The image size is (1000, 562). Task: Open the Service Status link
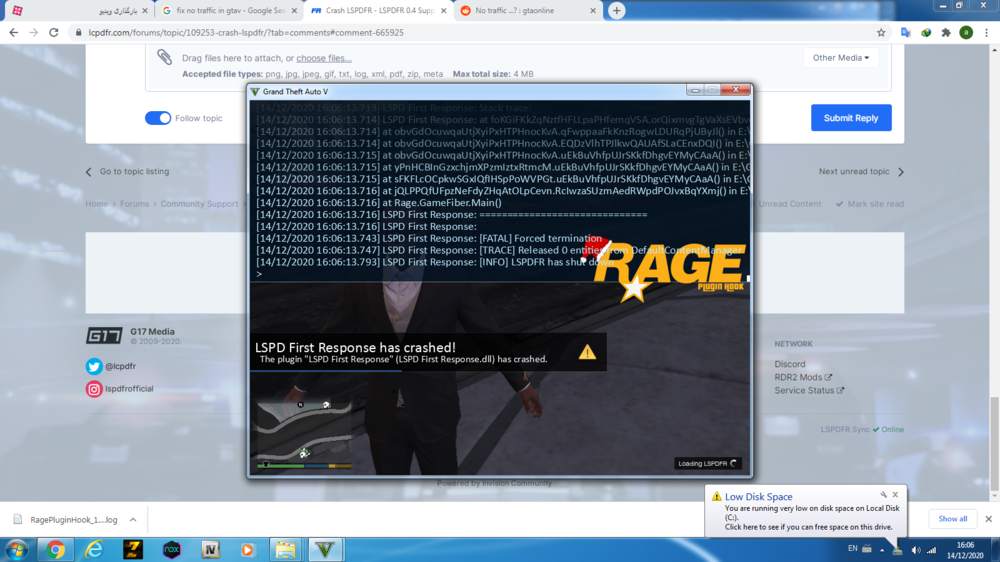[x=809, y=390]
